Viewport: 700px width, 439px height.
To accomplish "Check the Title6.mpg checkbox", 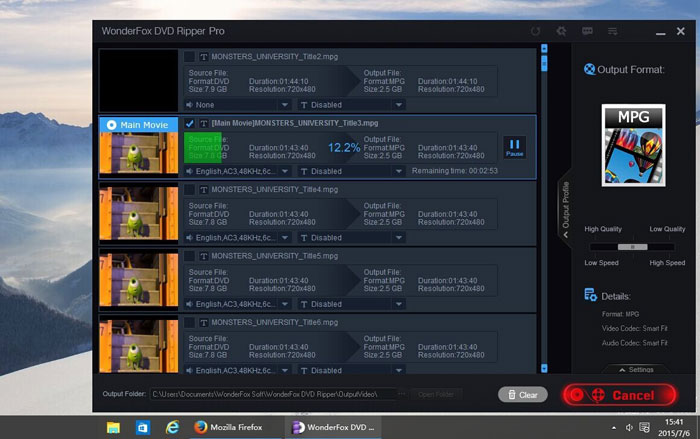I will click(189, 322).
